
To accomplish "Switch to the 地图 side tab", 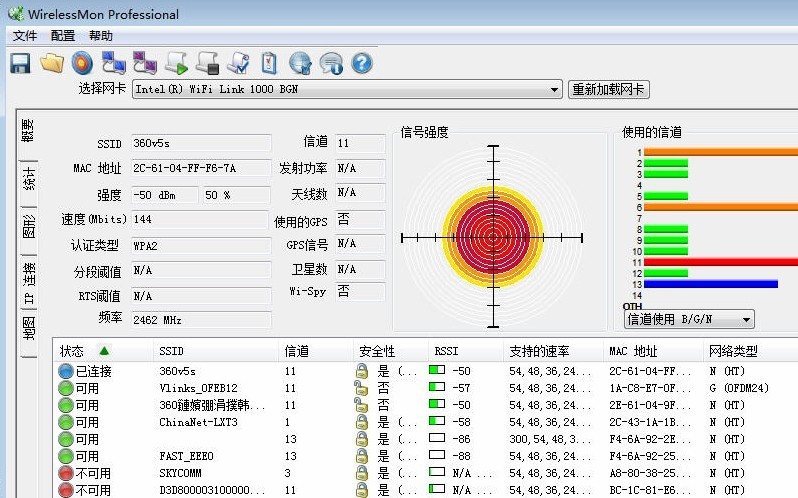I will pos(28,328).
